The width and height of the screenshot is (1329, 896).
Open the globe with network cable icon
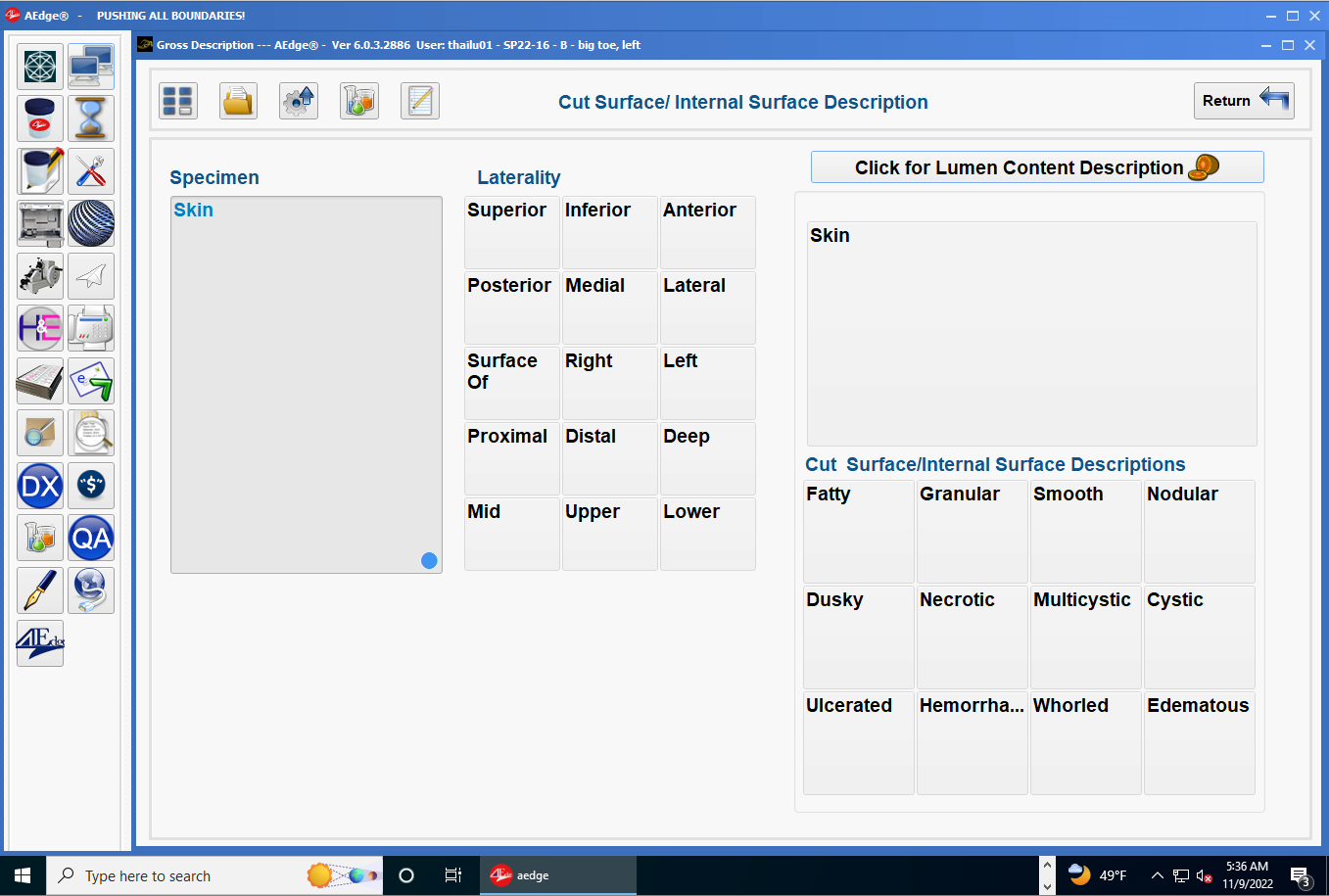click(91, 590)
